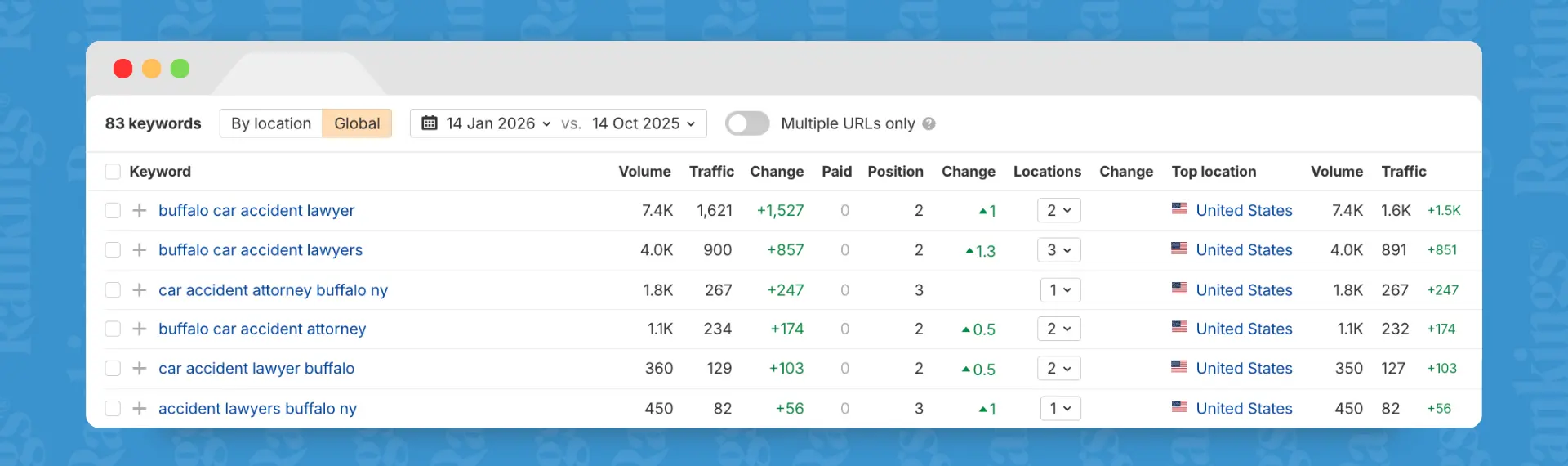Expand plus icon for car accident attorney buffalo ny
1568x466 pixels.
tap(140, 290)
